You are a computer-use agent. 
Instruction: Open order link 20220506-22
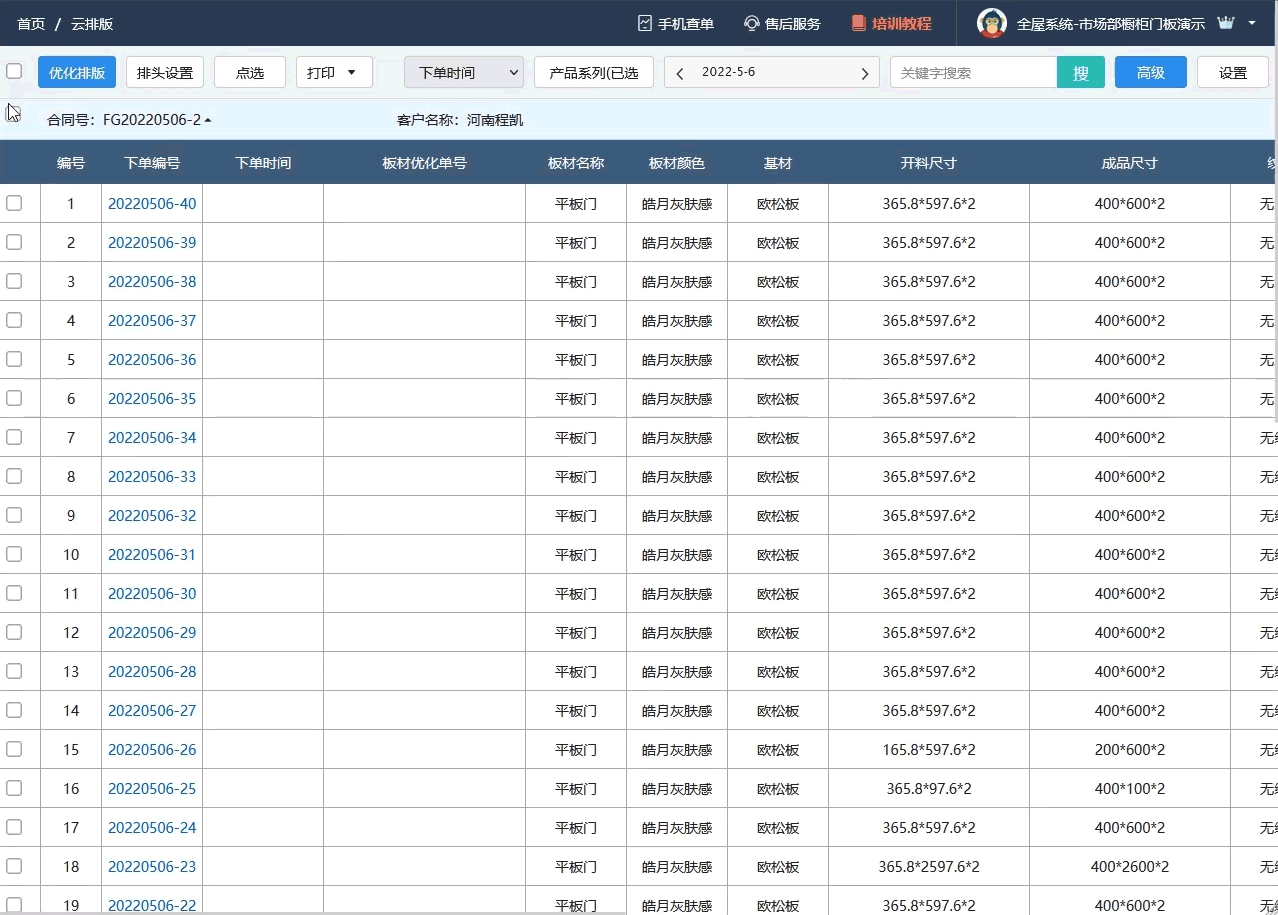tap(152, 905)
